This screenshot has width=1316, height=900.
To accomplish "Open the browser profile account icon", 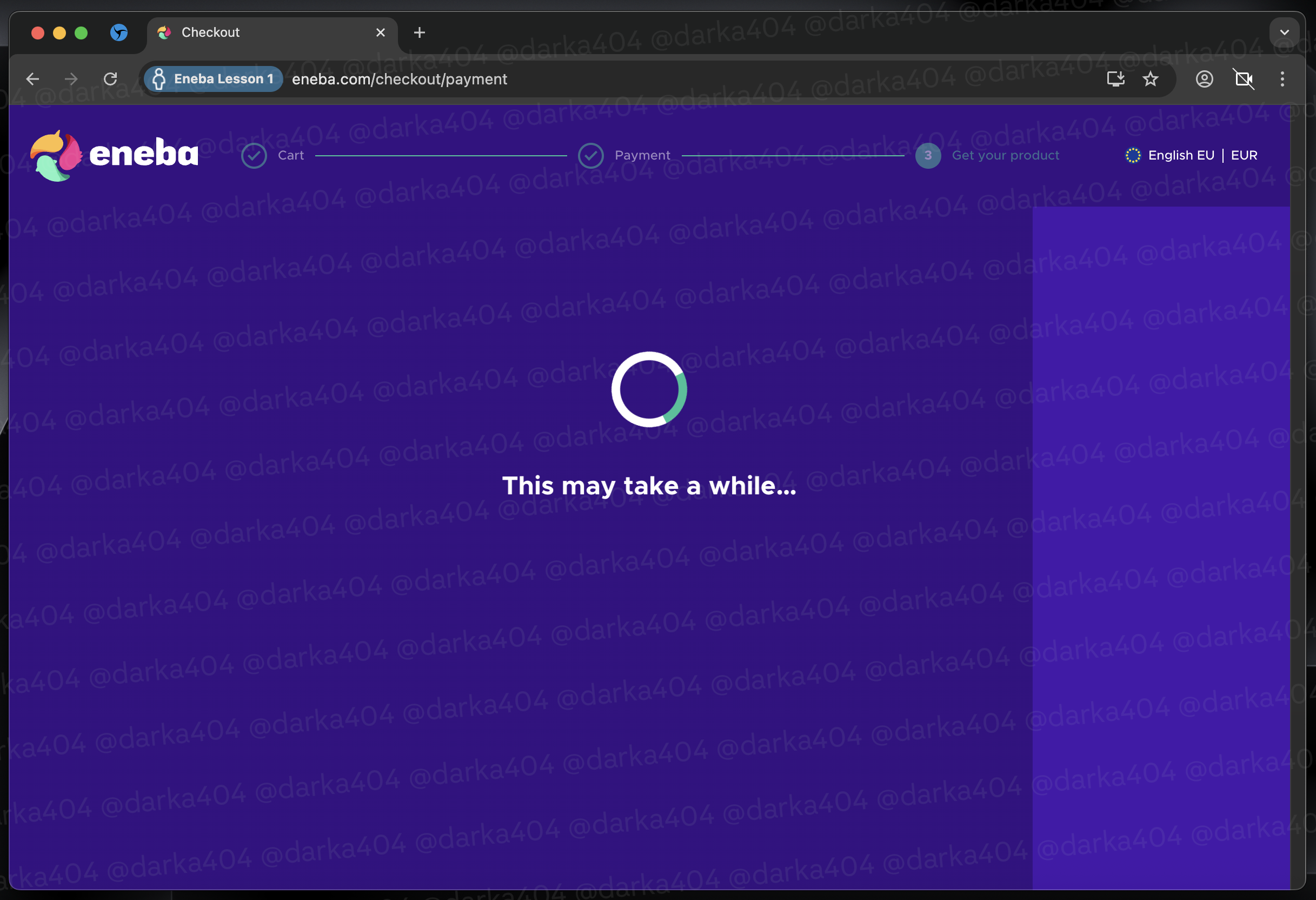I will pos(1205,79).
